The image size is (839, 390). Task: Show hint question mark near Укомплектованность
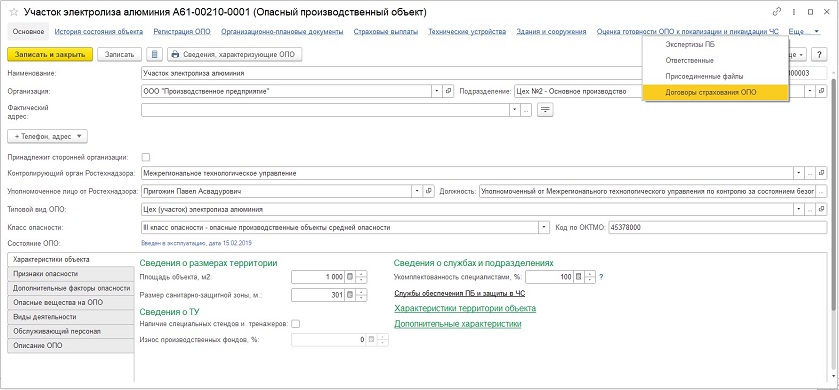[601, 277]
